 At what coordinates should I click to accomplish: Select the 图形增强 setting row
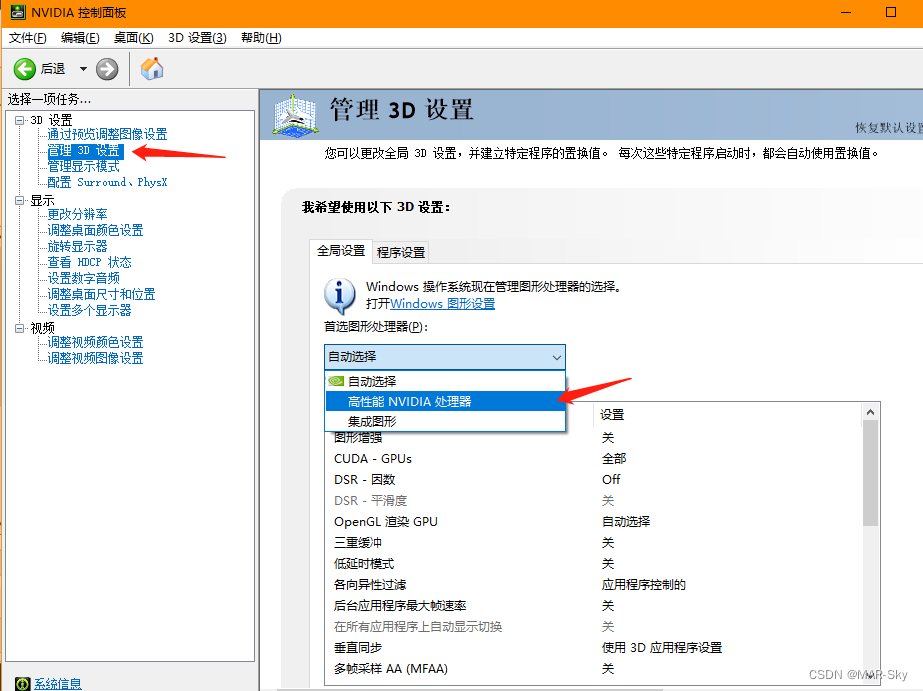(593, 437)
